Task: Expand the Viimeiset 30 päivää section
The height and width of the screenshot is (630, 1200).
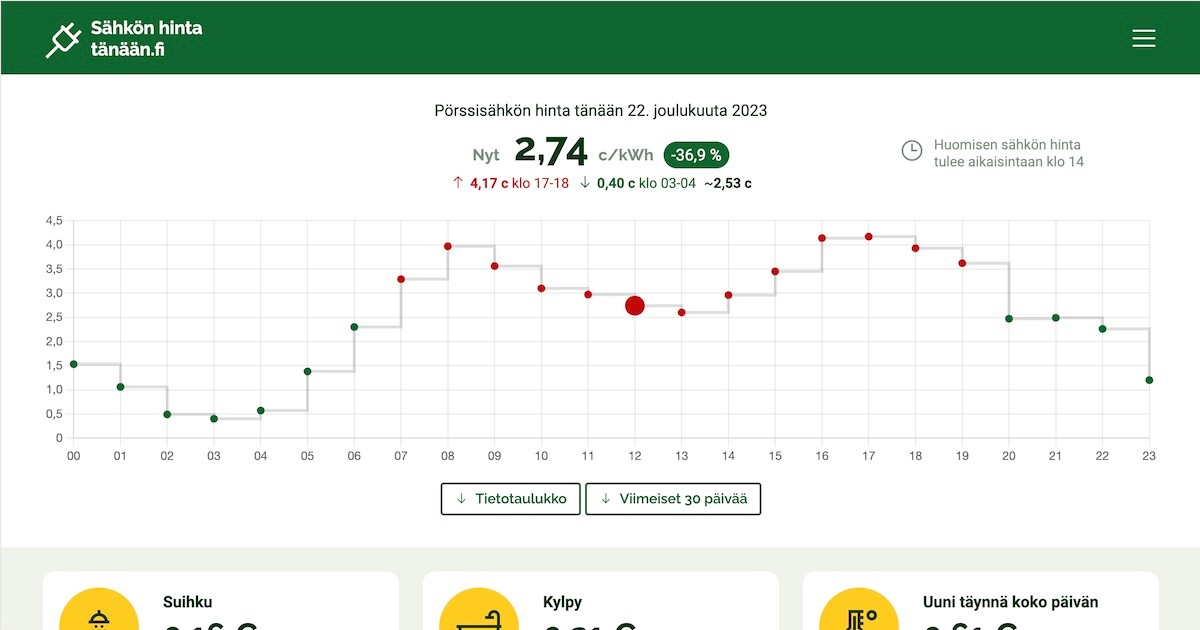Action: click(673, 499)
